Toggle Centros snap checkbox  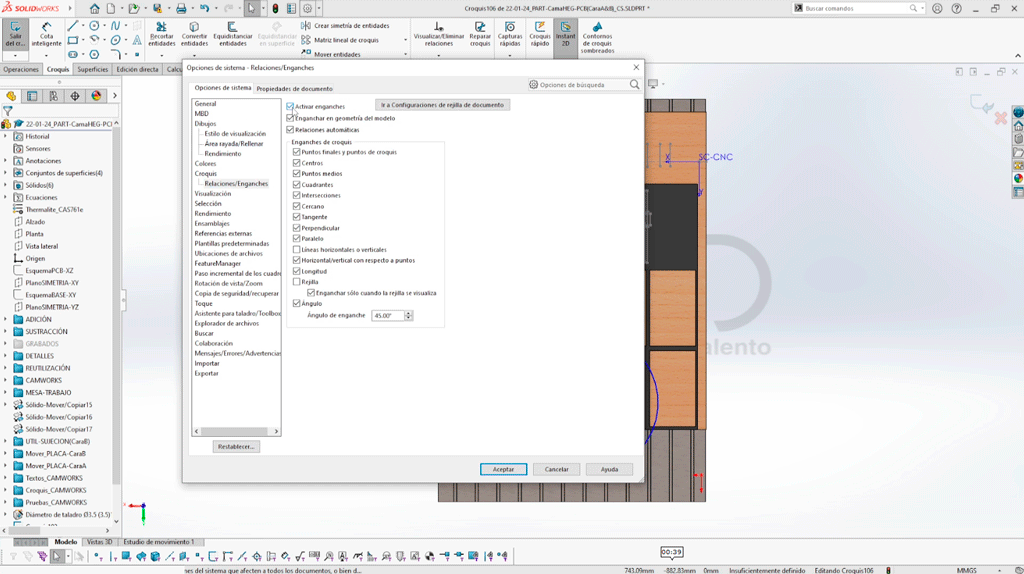[296, 163]
